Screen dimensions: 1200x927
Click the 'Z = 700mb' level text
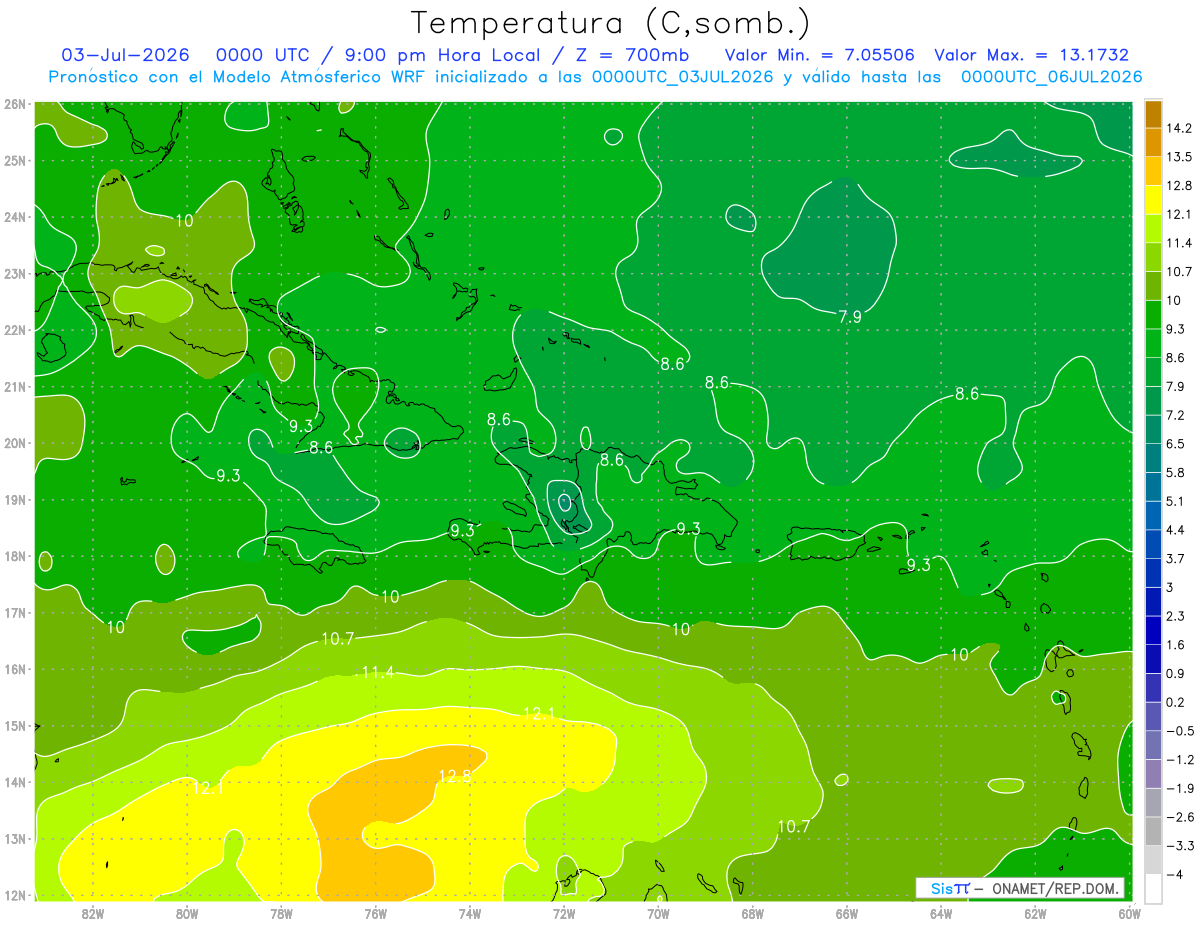tap(634, 55)
